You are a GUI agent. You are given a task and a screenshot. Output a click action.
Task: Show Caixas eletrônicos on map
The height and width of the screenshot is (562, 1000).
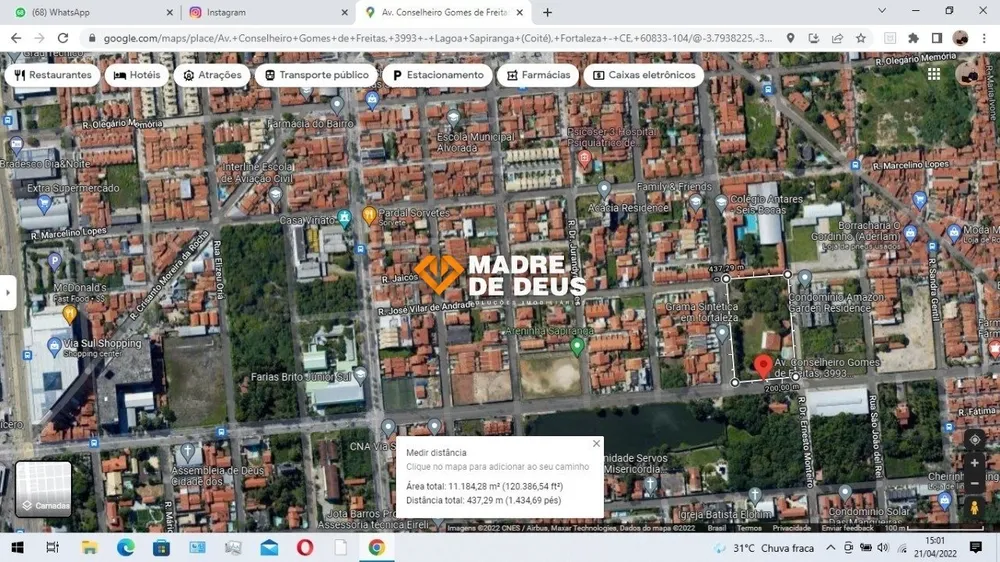click(x=644, y=75)
